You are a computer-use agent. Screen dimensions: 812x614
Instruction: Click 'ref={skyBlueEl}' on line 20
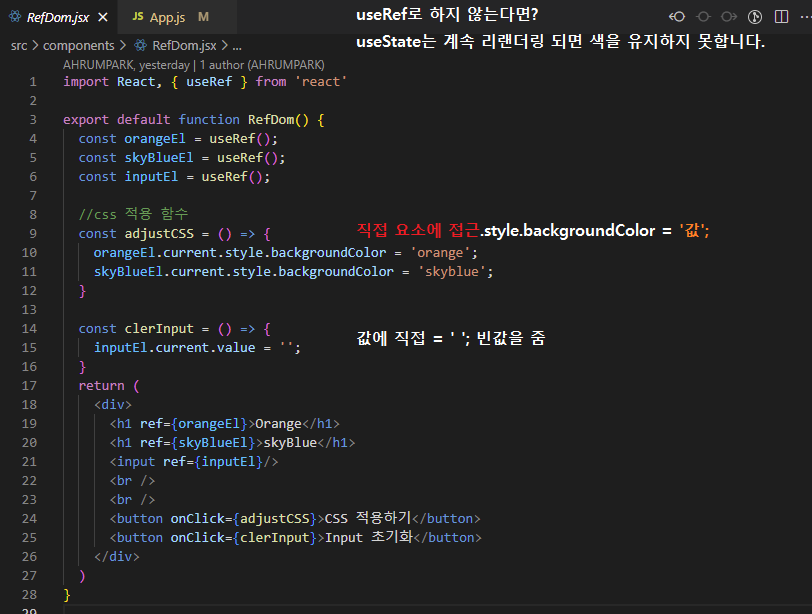pyautogui.click(x=197, y=443)
